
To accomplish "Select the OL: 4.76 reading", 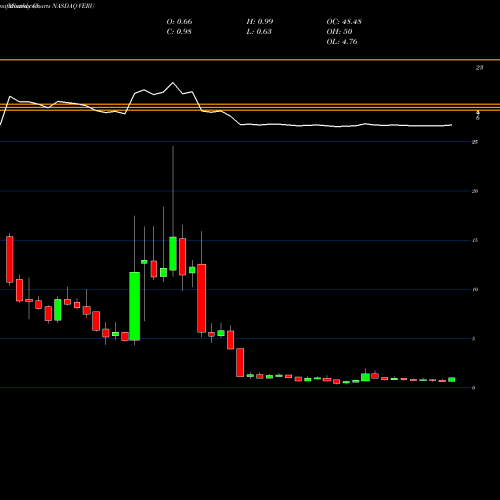I will click(x=342, y=42).
